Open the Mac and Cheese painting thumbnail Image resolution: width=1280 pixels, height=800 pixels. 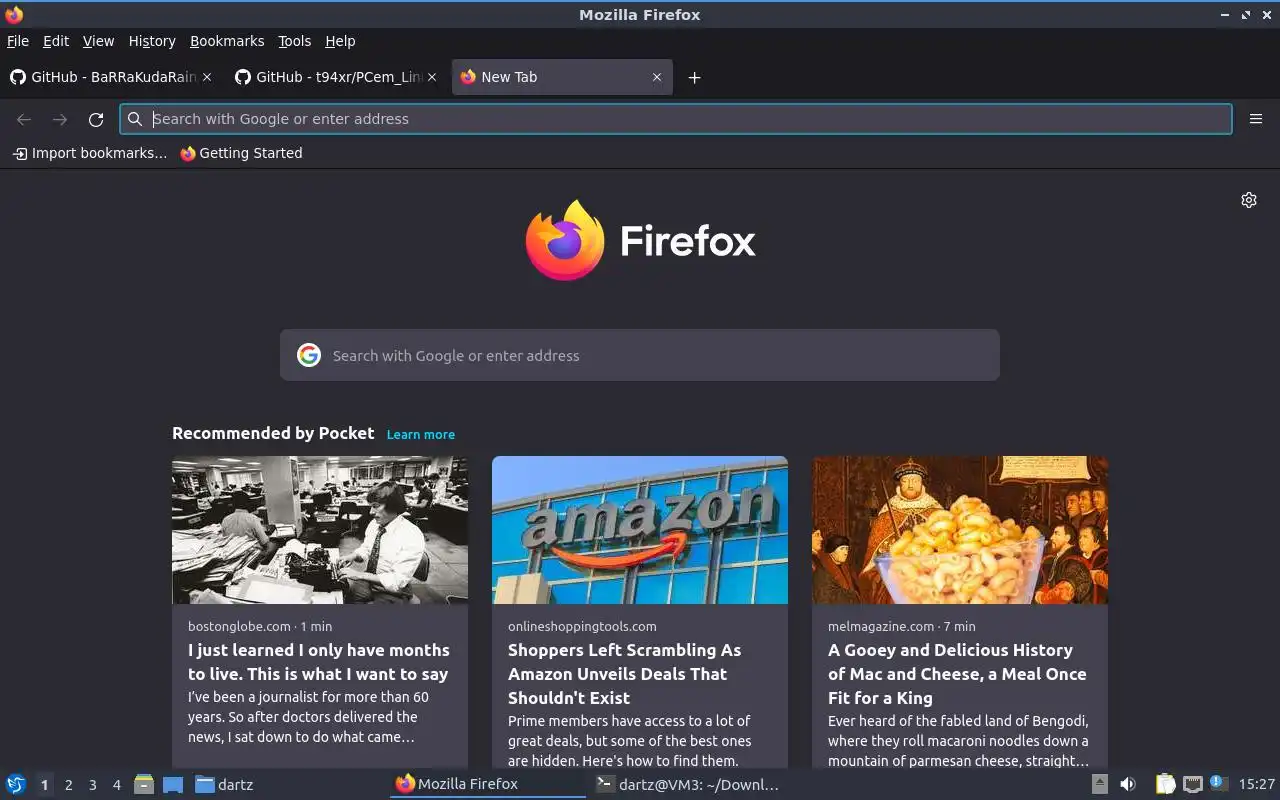coord(960,530)
